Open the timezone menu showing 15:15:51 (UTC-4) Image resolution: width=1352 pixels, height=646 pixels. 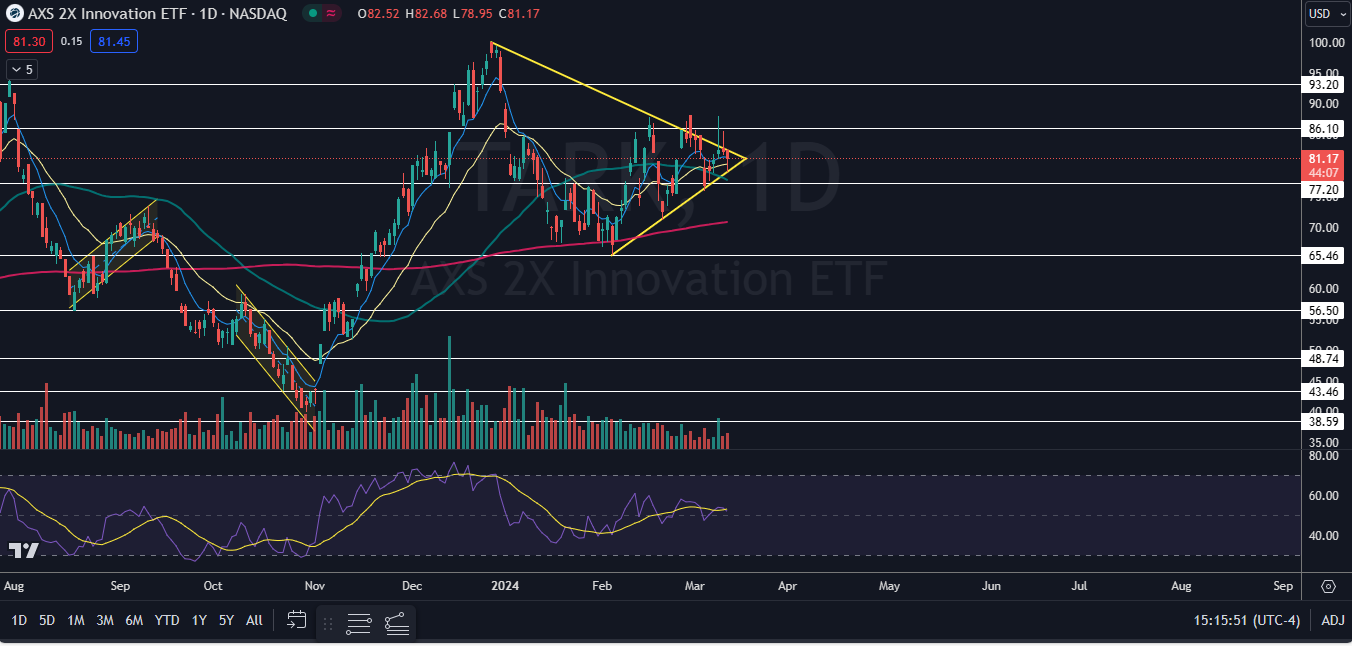[1246, 621]
